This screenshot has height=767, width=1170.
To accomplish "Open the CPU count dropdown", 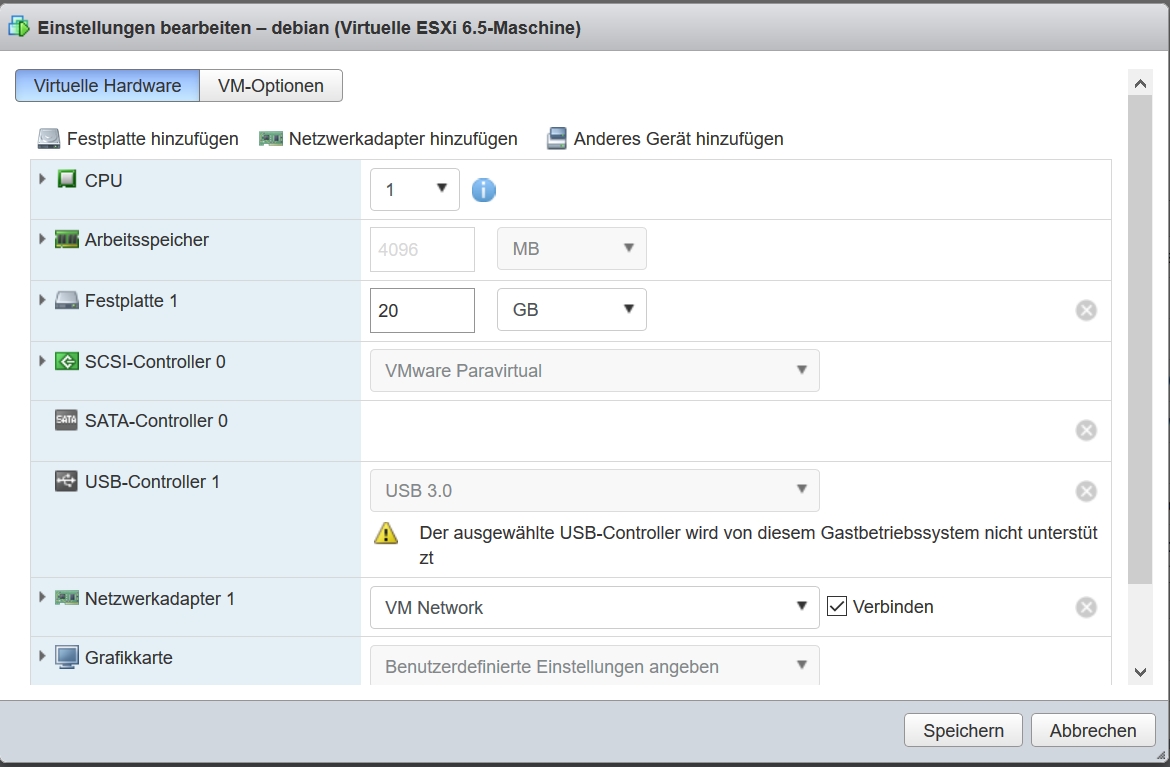I will pos(414,189).
